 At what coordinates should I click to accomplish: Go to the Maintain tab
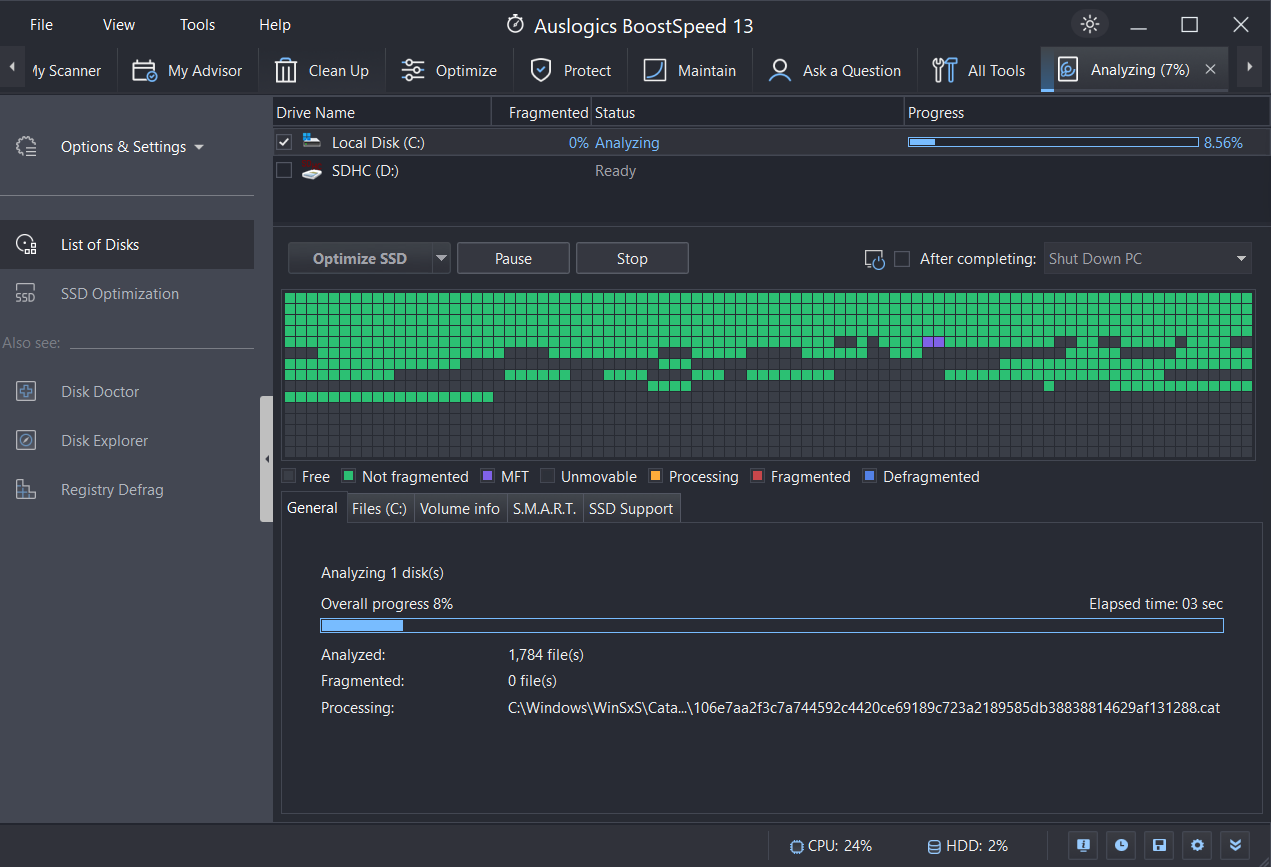690,70
